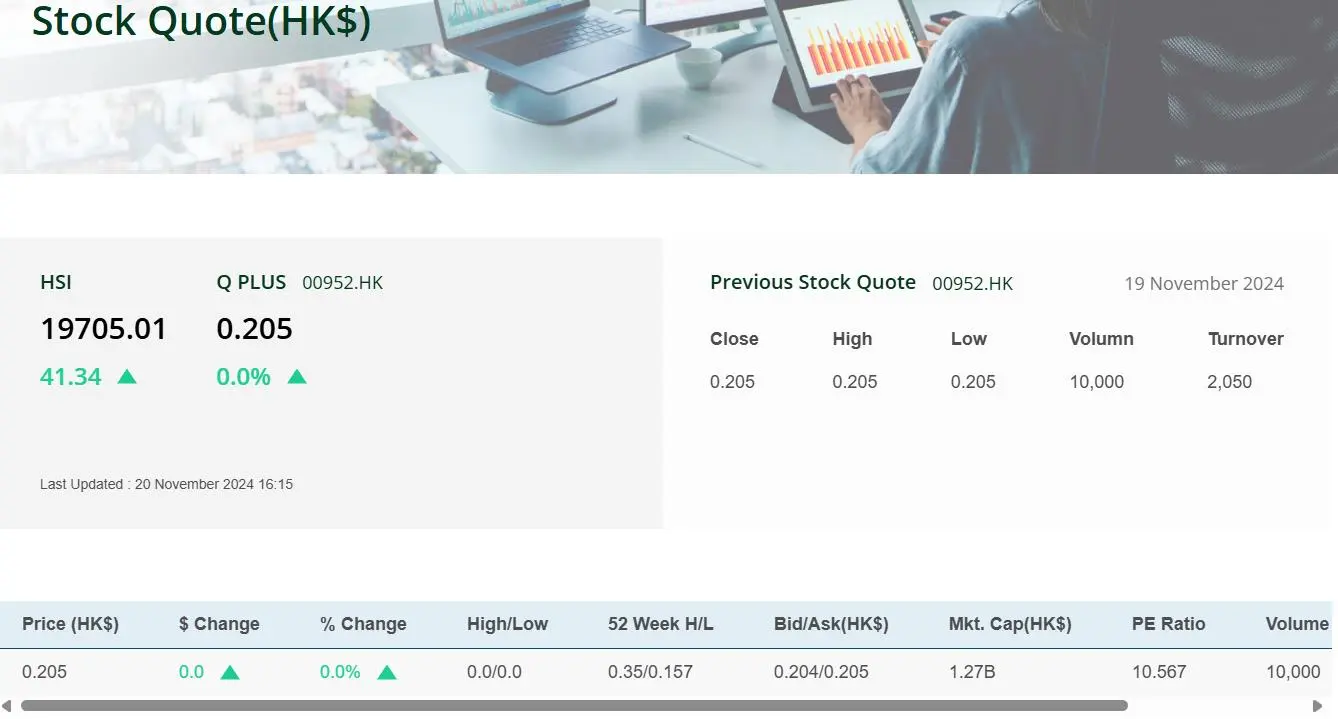This screenshot has width=1338, height=719.
Task: Click the up arrow in the % Change cell
Action: pos(387,672)
